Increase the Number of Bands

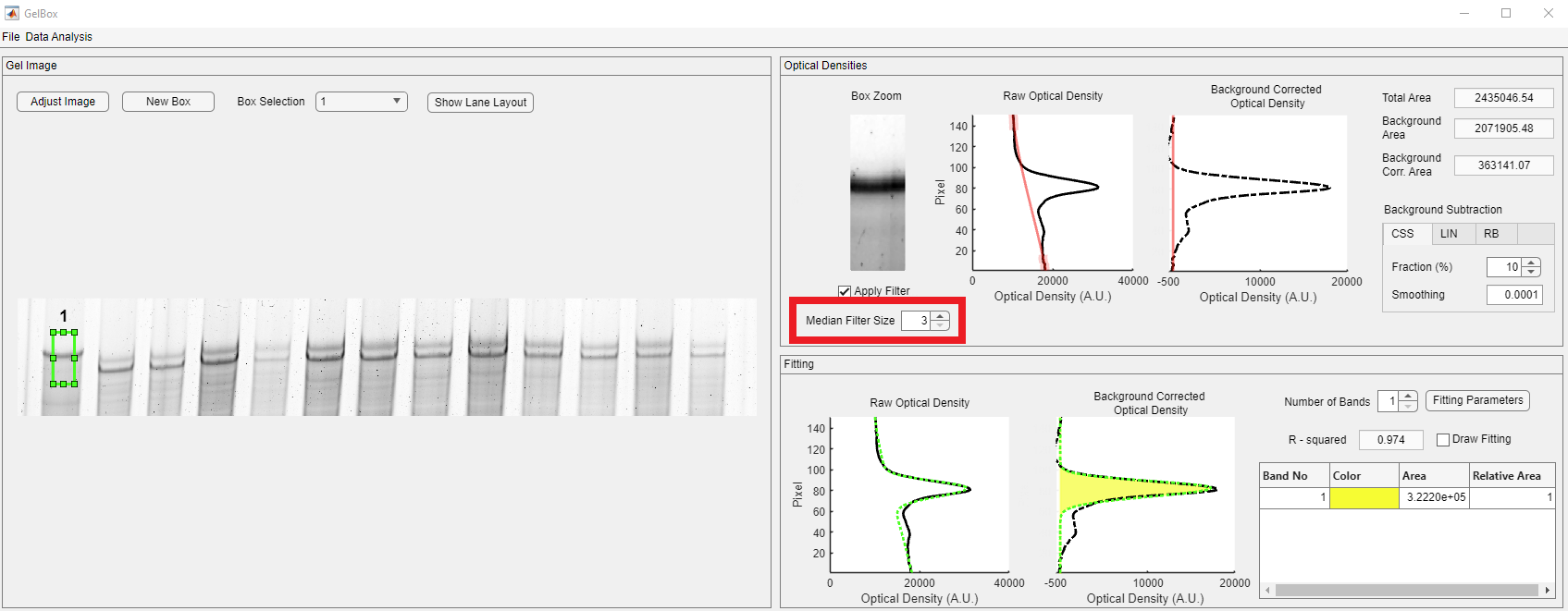1408,397
